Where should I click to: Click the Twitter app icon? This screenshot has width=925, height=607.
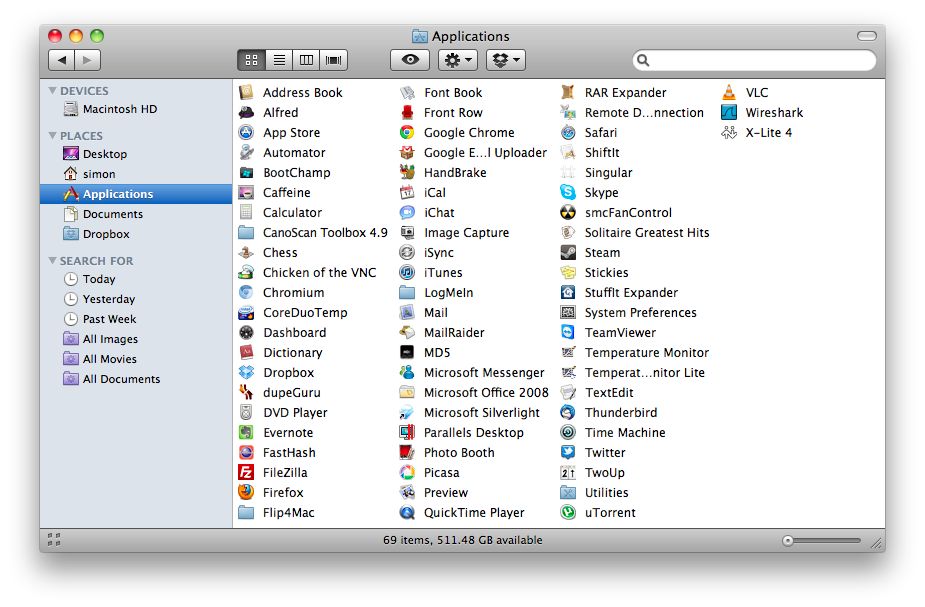coord(568,452)
